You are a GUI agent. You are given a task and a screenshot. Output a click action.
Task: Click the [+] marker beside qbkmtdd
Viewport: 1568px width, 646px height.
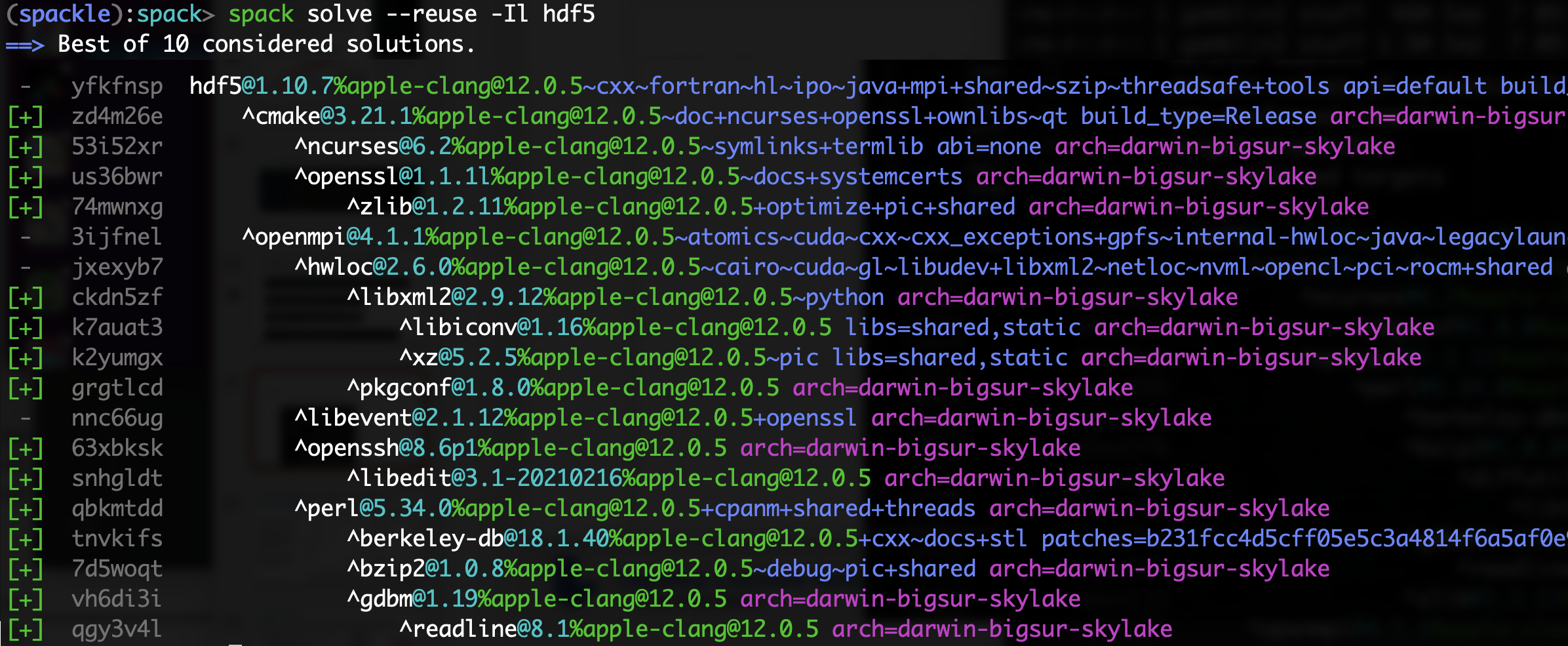(x=25, y=508)
